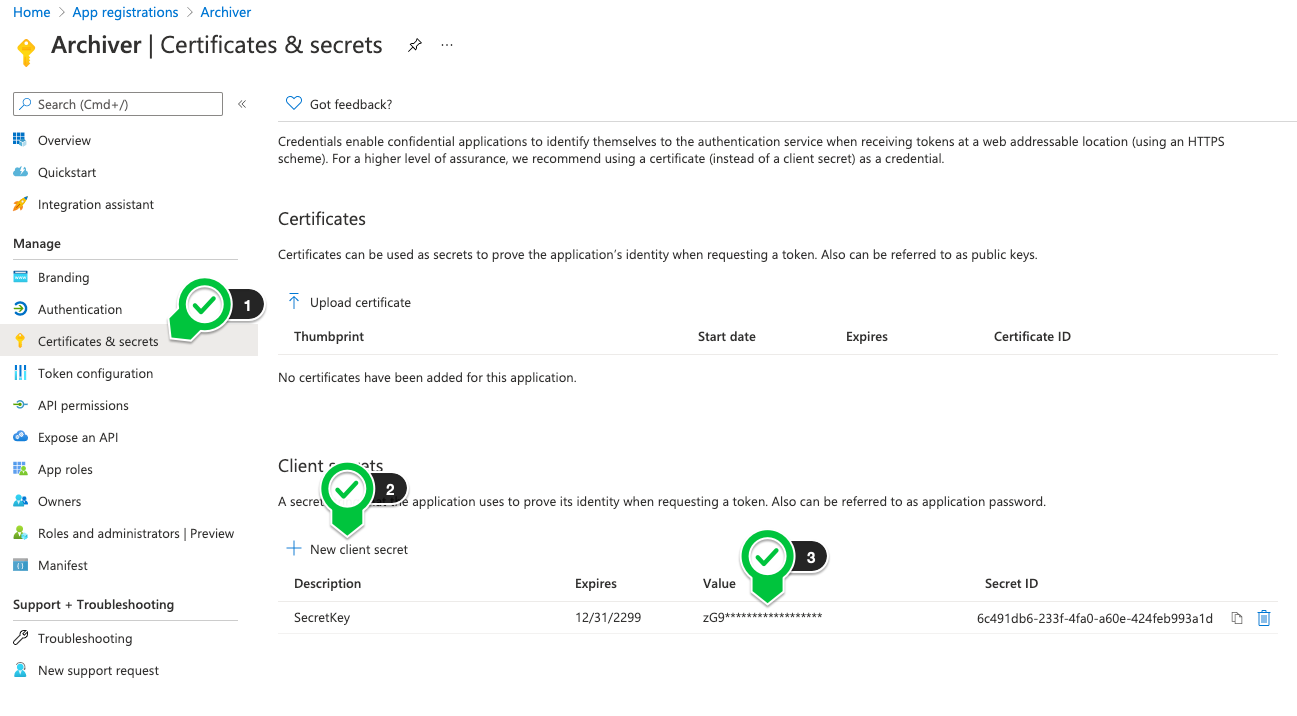
Task: Click the Manifest icon
Action: [x=20, y=565]
